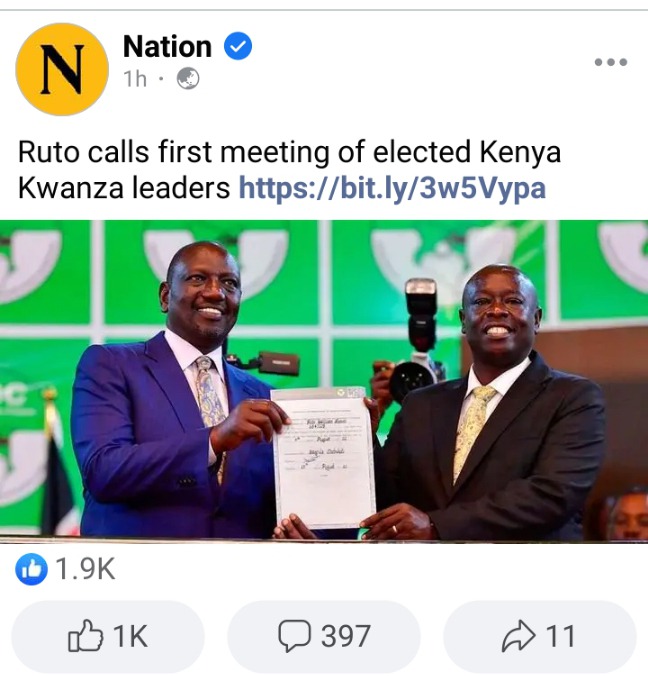Open the 397 comments count
Viewport: 648px width, 676px height.
pos(346,636)
